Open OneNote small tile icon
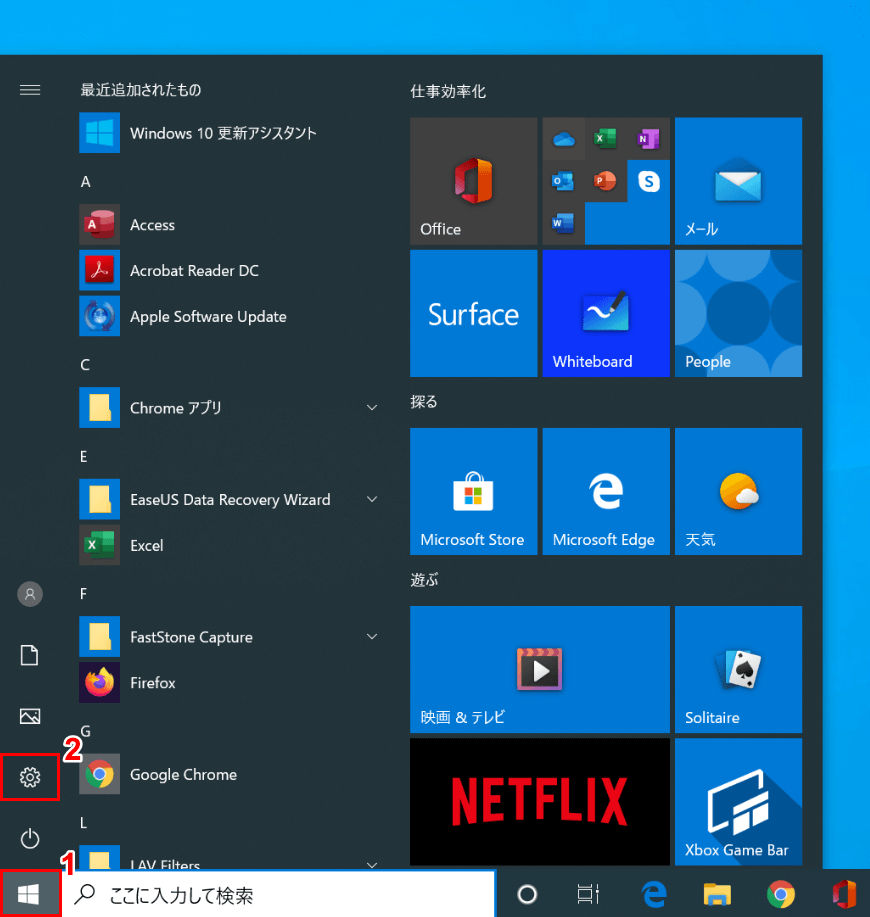This screenshot has height=917, width=870. (648, 139)
